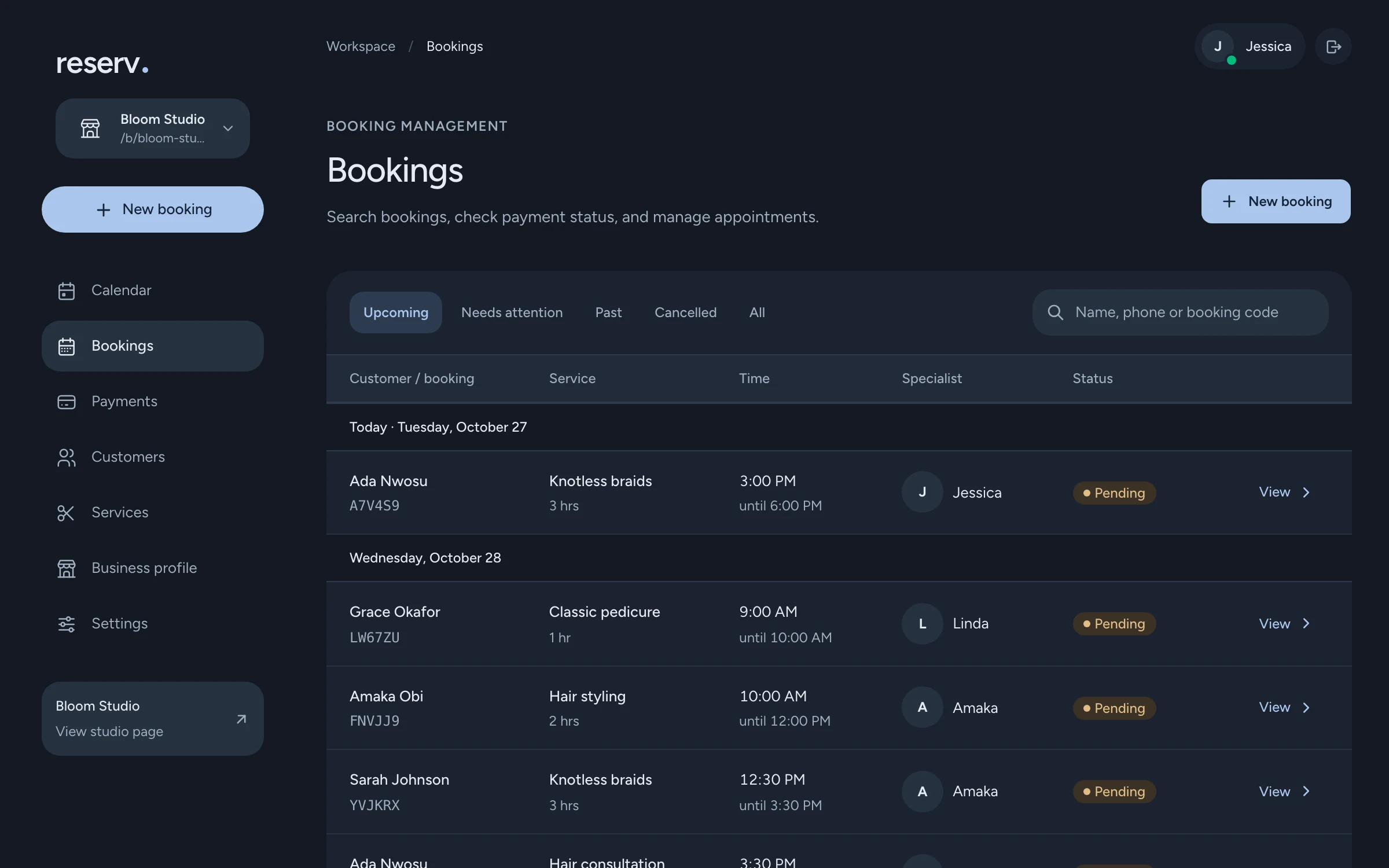Screen dimensions: 1389x868
Task: Open Settings sliders icon in sidebar
Action: (x=67, y=624)
